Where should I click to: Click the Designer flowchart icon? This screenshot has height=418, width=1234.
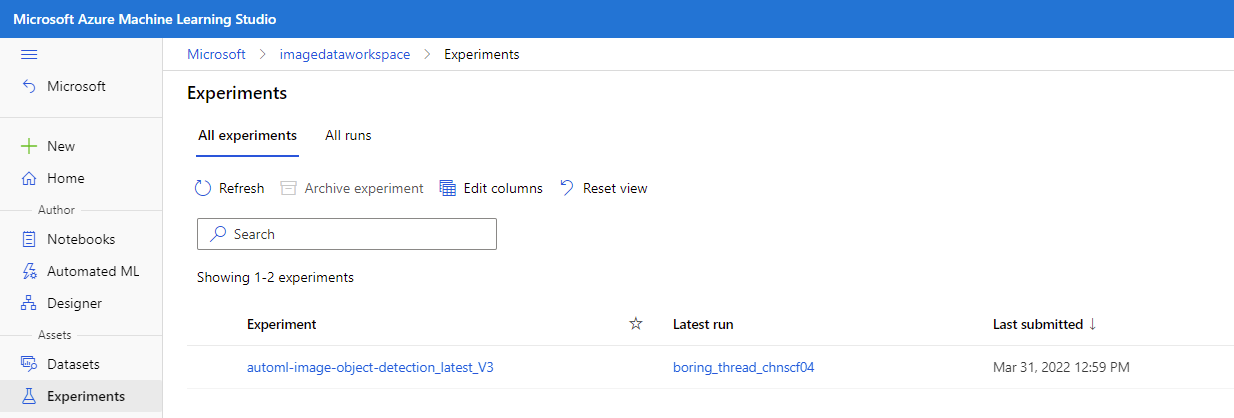coord(29,303)
